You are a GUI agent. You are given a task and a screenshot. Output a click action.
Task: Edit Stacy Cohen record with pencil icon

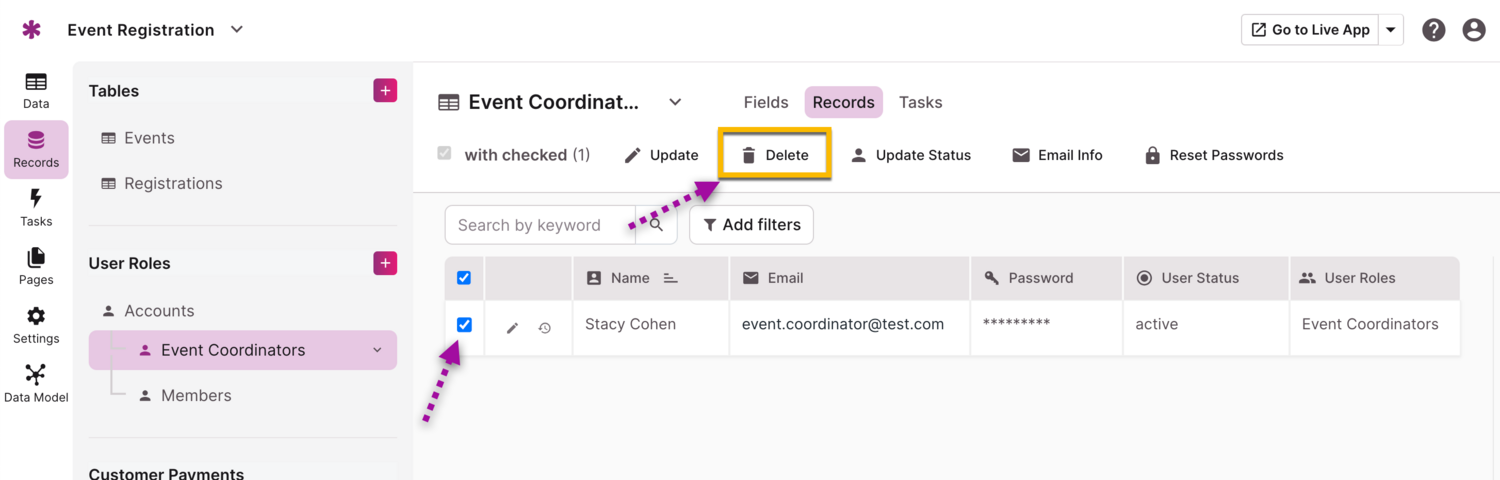[512, 327]
